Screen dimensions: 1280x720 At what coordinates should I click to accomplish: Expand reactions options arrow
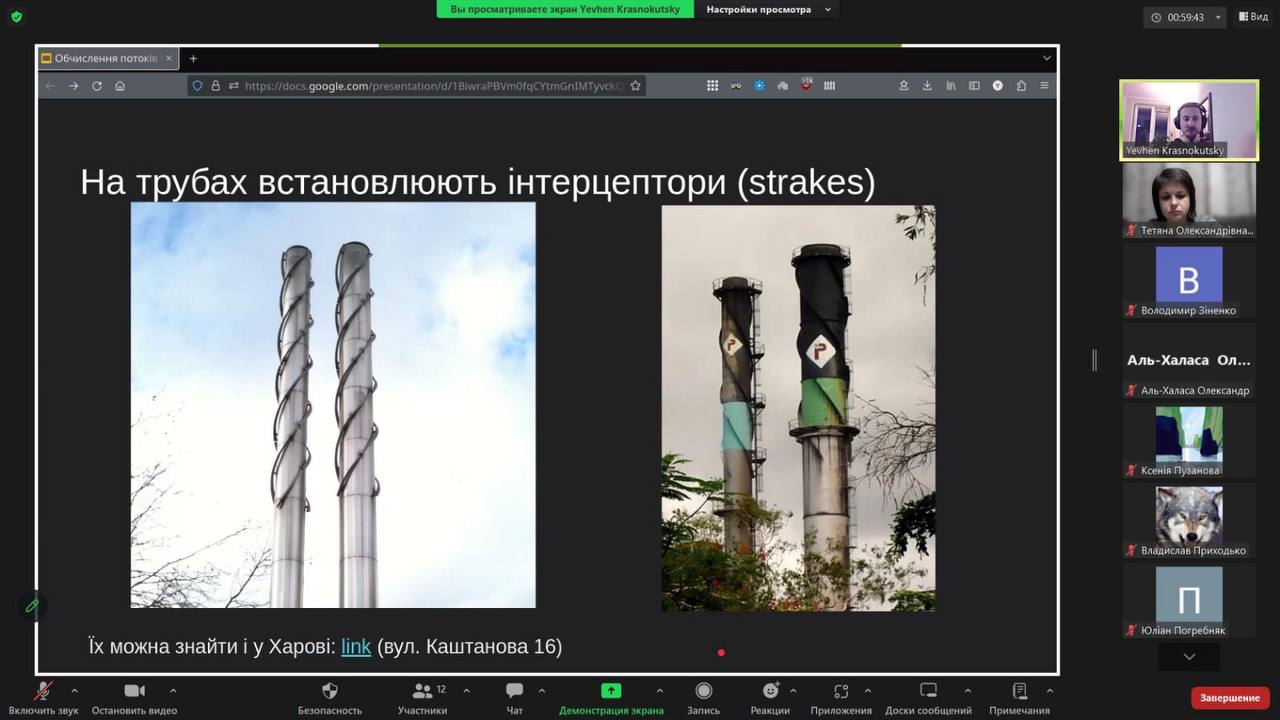point(793,690)
